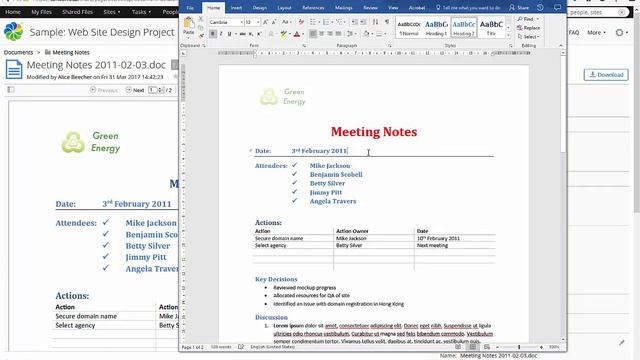The height and width of the screenshot is (360, 640).
Task: Click My Files in Alfresco navigation
Action: [41, 12]
